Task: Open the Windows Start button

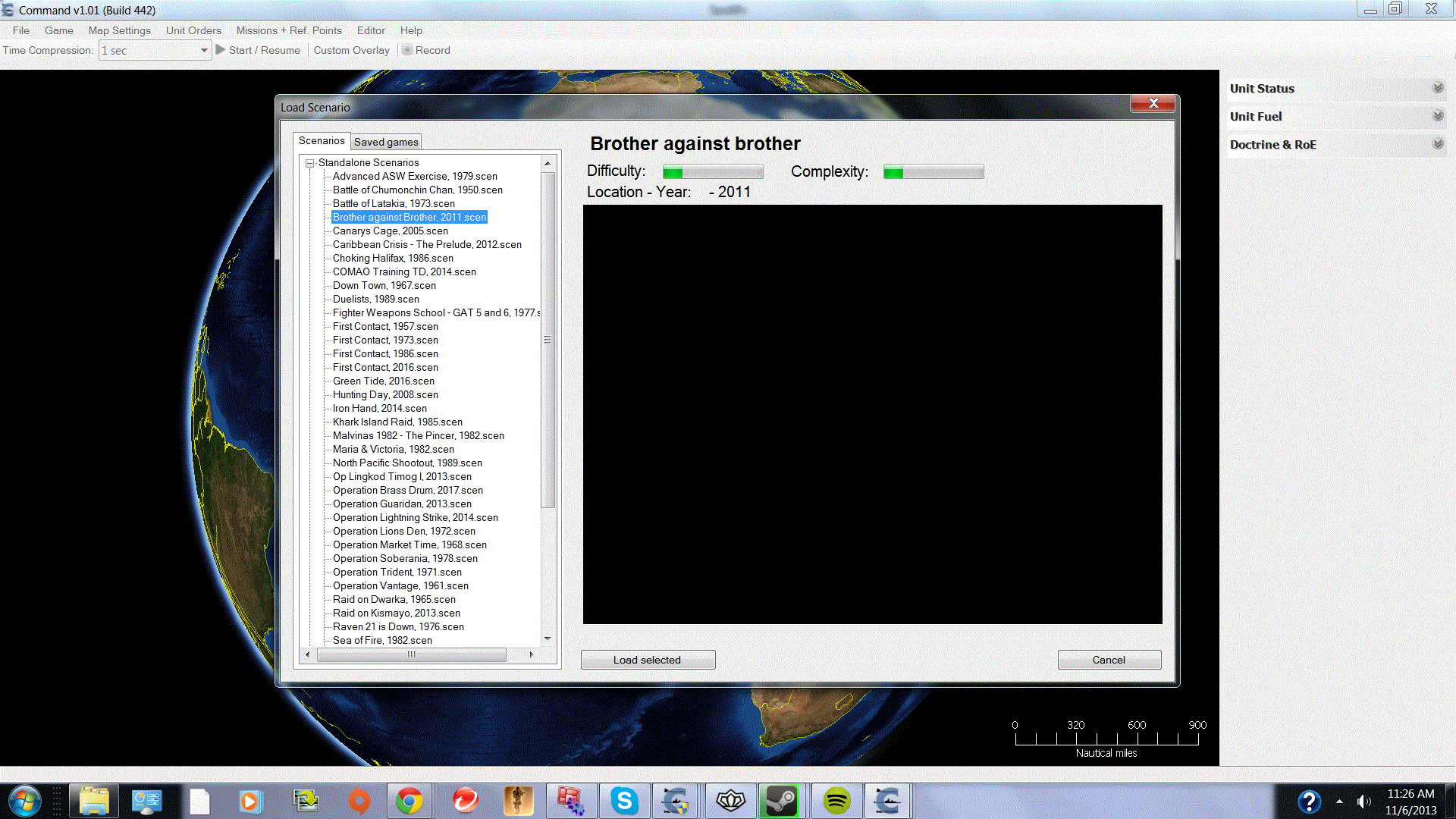Action: click(x=24, y=801)
